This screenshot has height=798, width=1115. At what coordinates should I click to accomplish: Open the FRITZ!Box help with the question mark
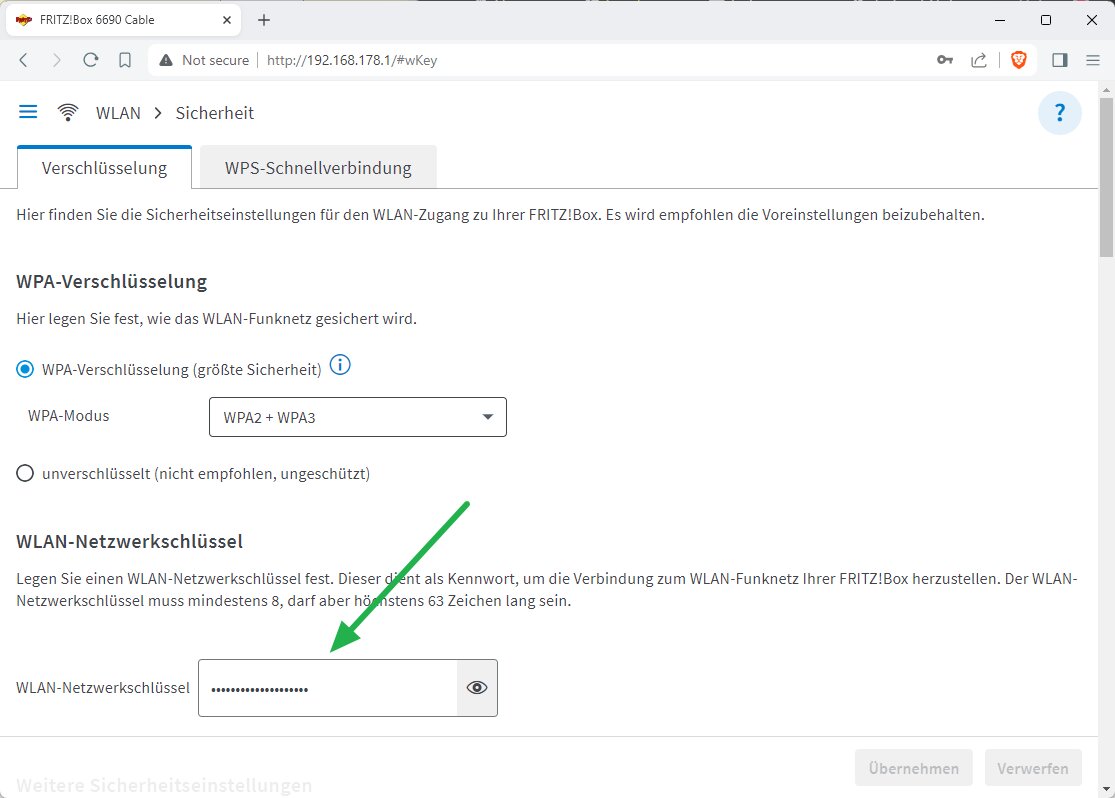tap(1059, 112)
